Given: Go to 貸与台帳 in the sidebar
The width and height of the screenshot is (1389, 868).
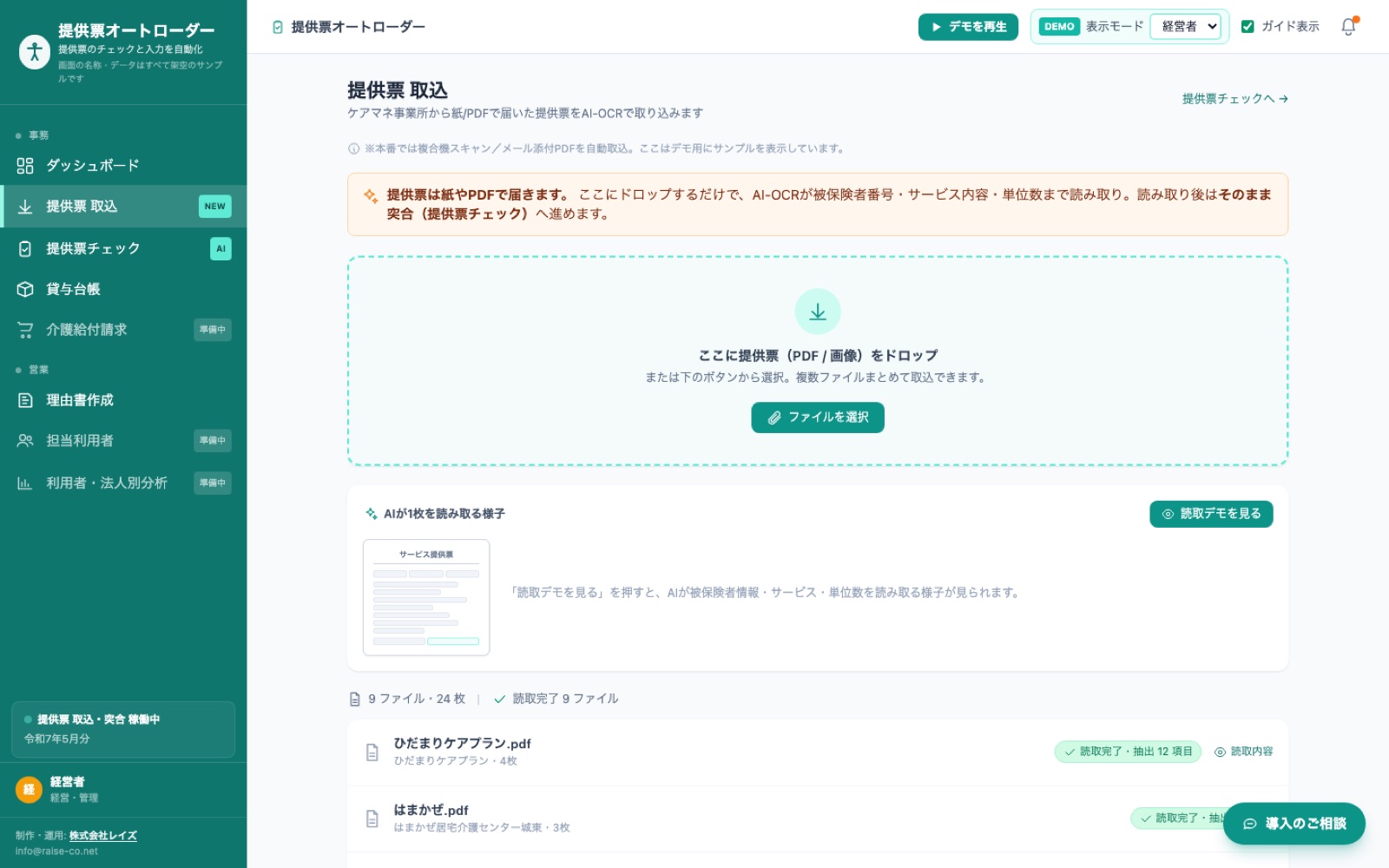Looking at the screenshot, I should 123,289.
